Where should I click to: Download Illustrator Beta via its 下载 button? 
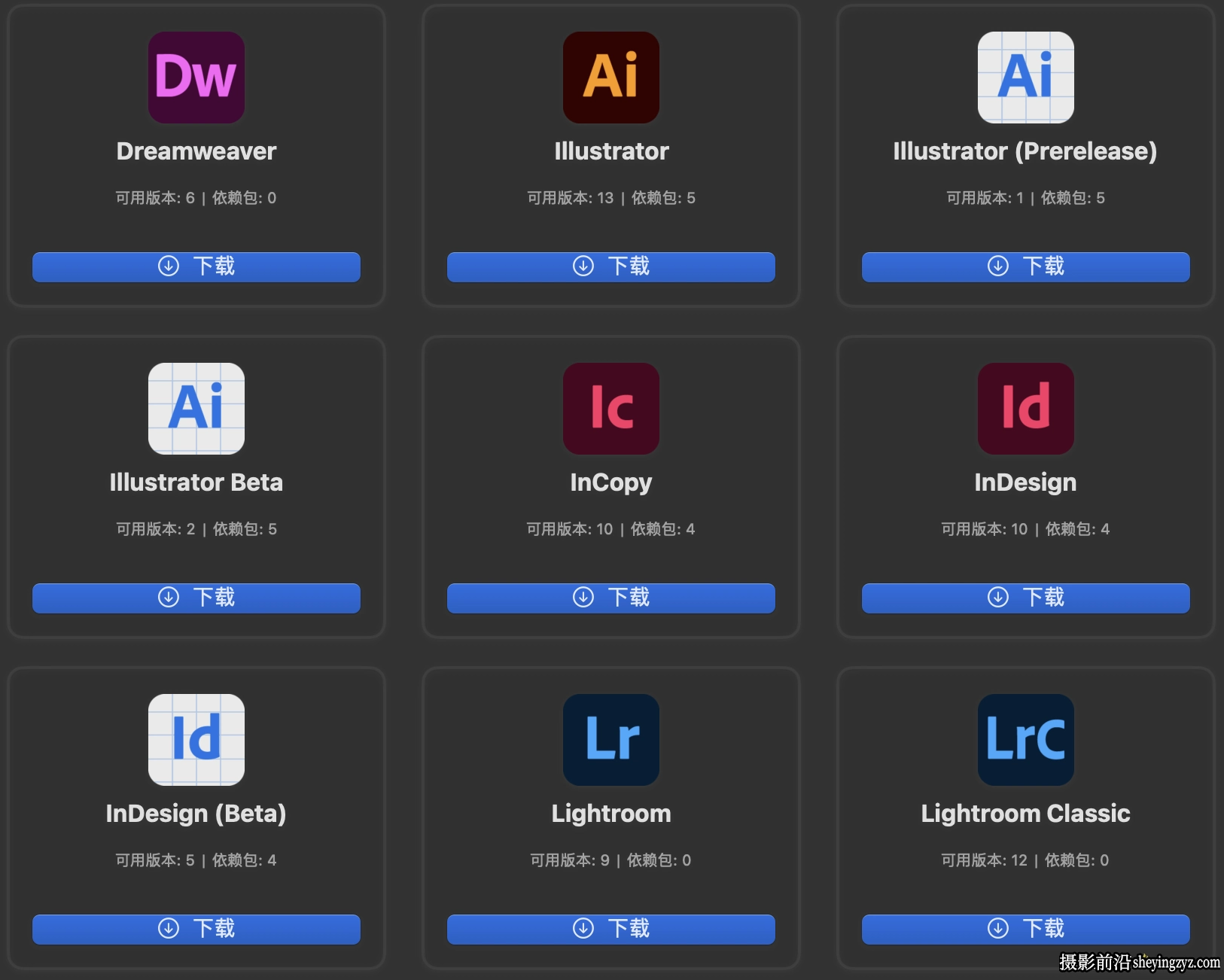pyautogui.click(x=196, y=598)
